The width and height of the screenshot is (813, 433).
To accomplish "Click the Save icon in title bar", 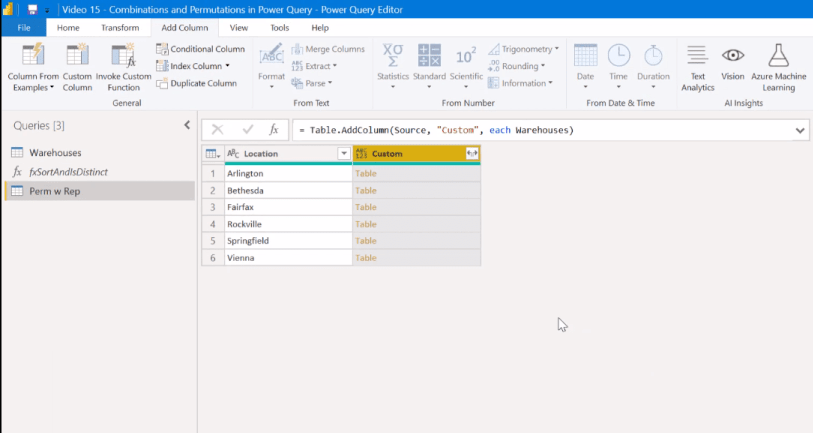I will [x=32, y=9].
